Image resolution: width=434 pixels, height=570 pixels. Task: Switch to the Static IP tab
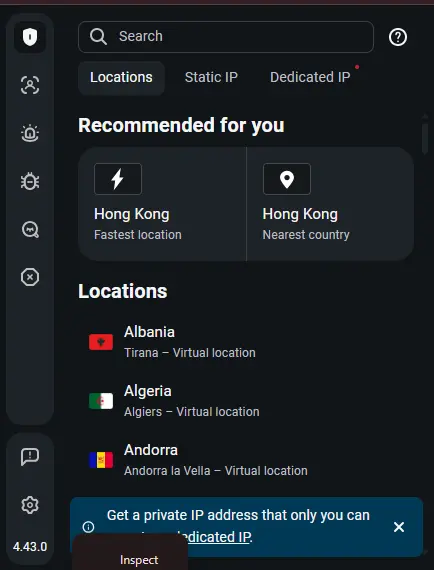coord(211,78)
